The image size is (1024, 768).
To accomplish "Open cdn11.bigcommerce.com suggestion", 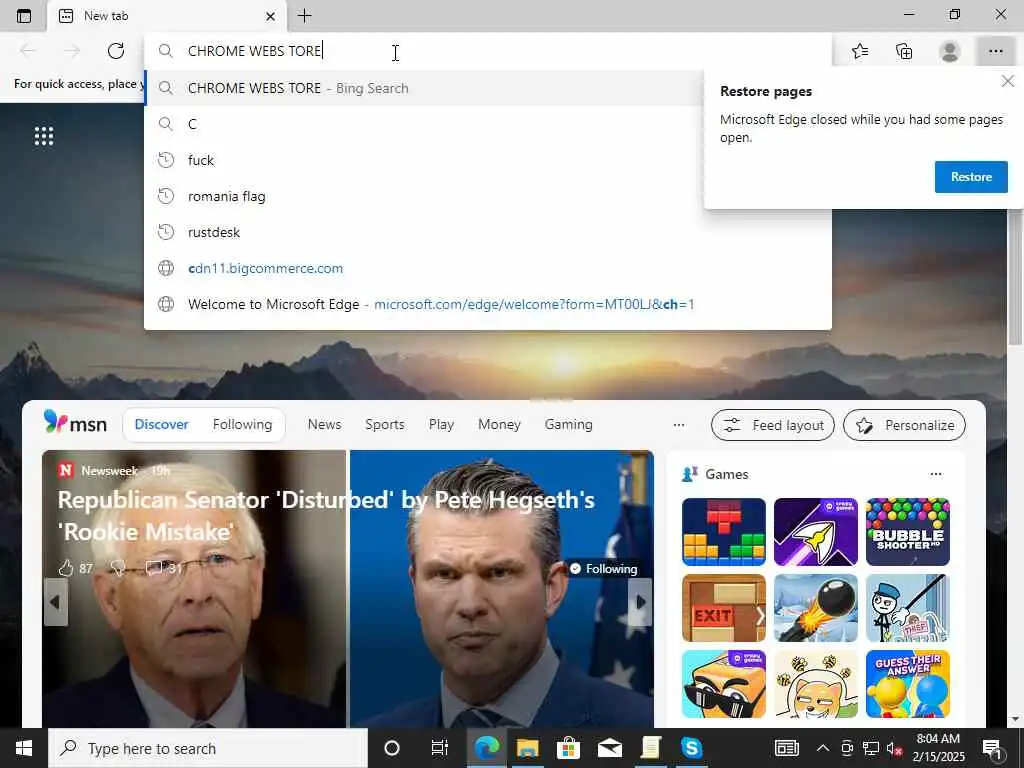I will (x=488, y=268).
